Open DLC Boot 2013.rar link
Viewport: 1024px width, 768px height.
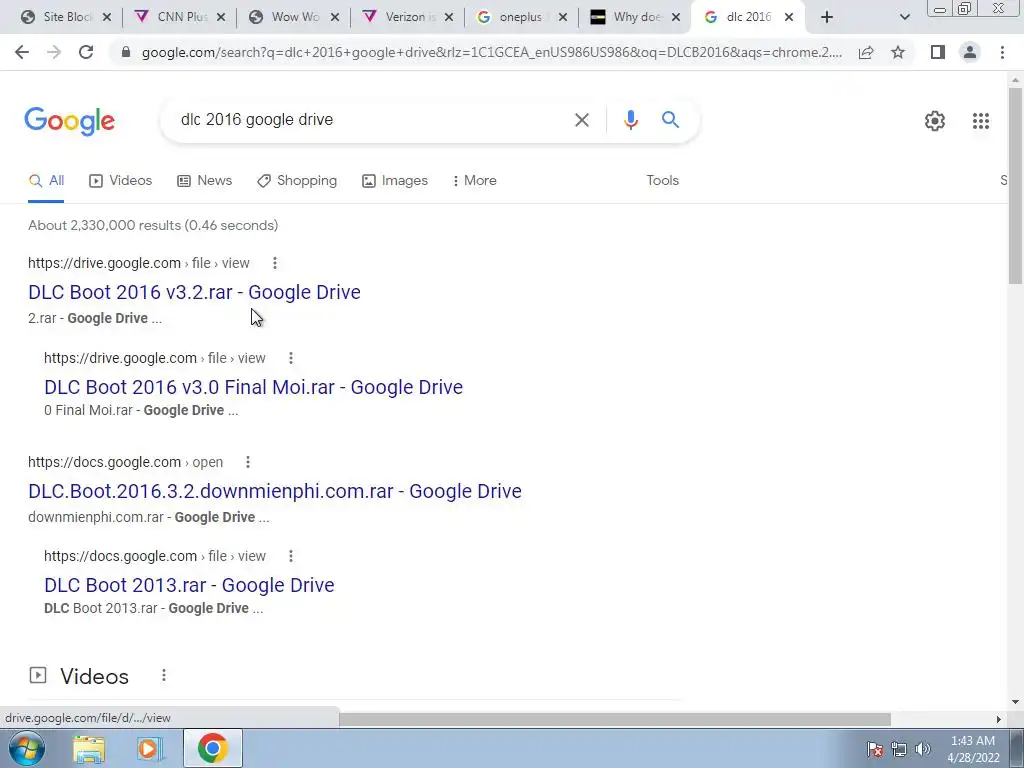click(x=189, y=585)
